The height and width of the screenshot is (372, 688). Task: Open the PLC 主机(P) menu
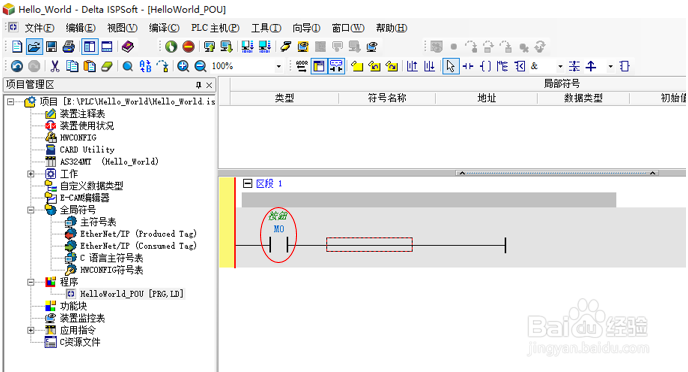pos(215,28)
